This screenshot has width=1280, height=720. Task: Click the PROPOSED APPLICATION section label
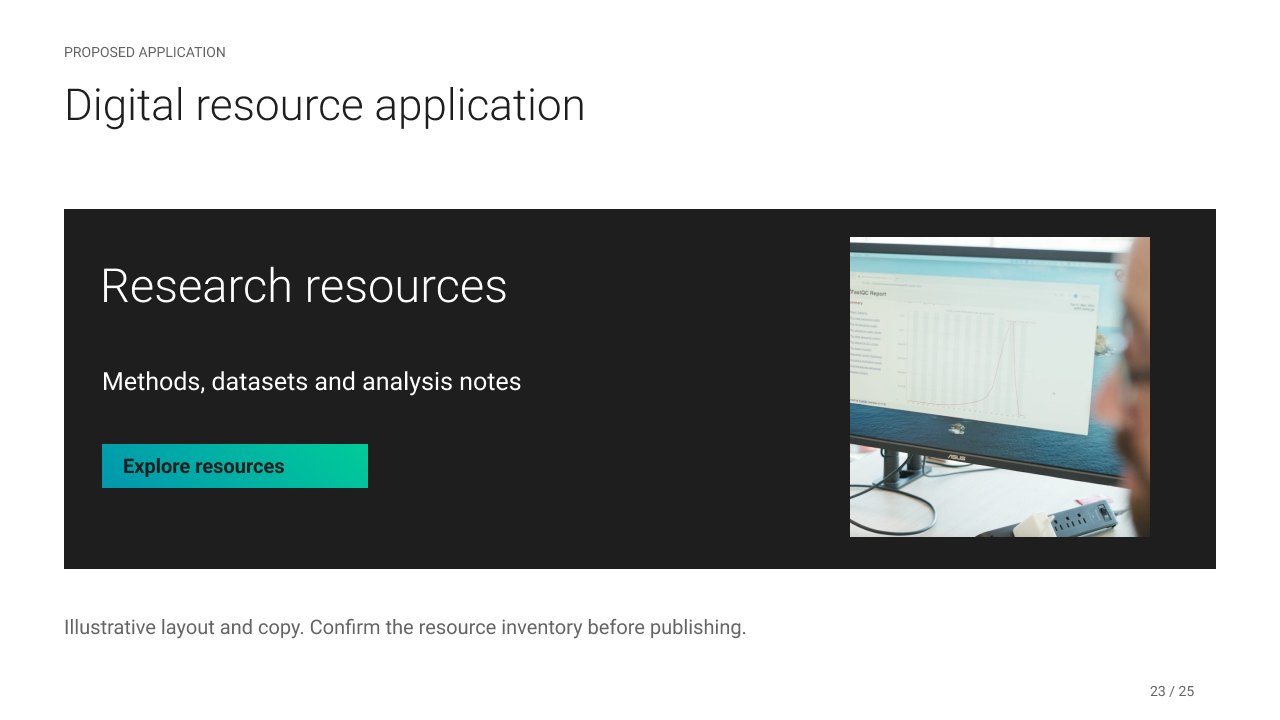(x=145, y=52)
